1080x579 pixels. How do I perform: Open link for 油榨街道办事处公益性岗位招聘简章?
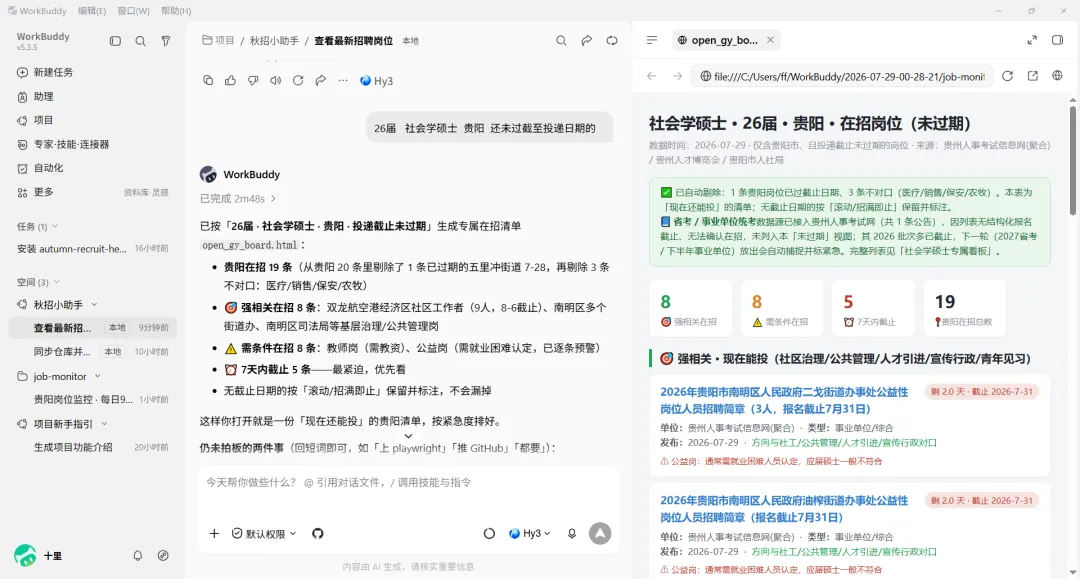(x=784, y=509)
